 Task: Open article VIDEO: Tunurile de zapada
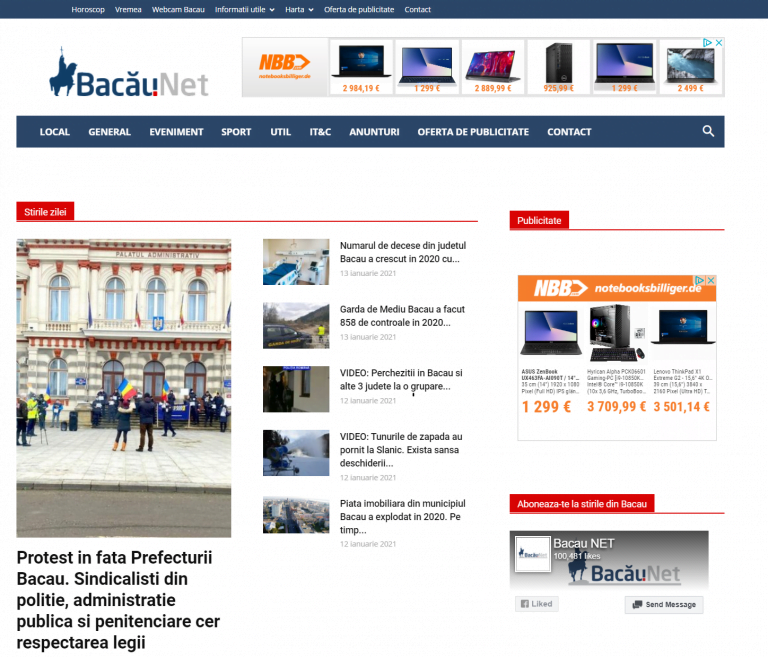(401, 450)
